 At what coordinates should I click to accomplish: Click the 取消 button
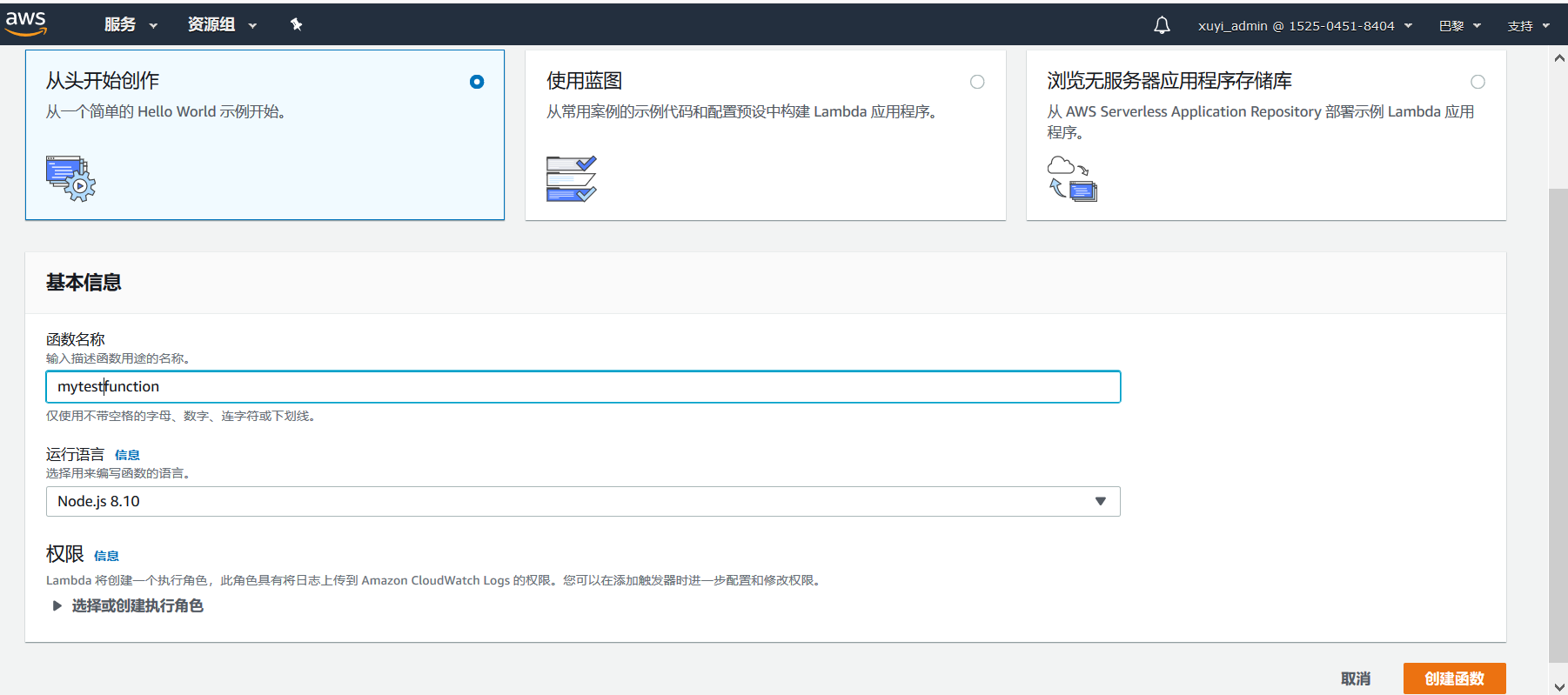click(x=1356, y=678)
